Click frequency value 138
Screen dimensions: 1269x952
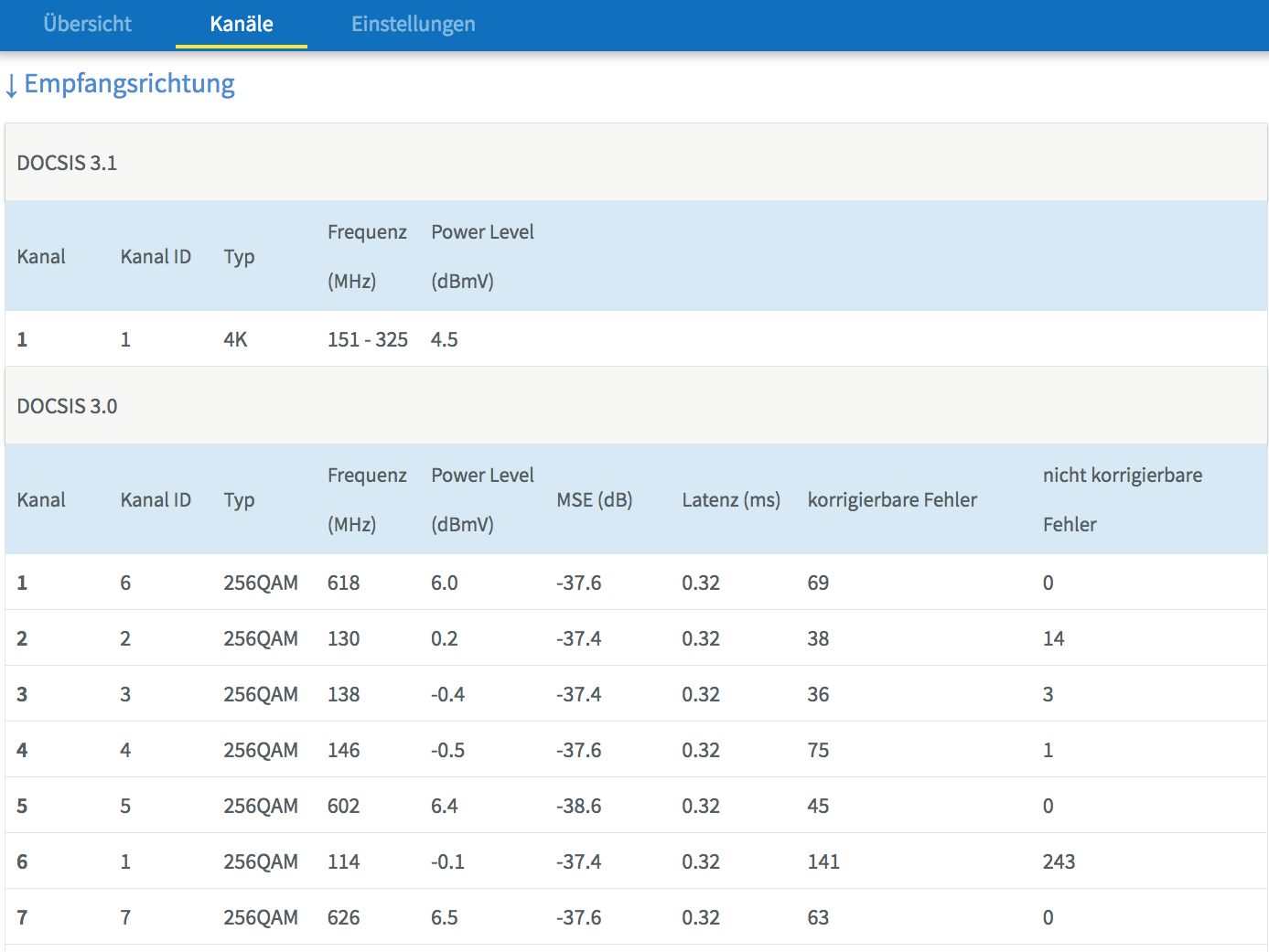pyautogui.click(x=344, y=694)
